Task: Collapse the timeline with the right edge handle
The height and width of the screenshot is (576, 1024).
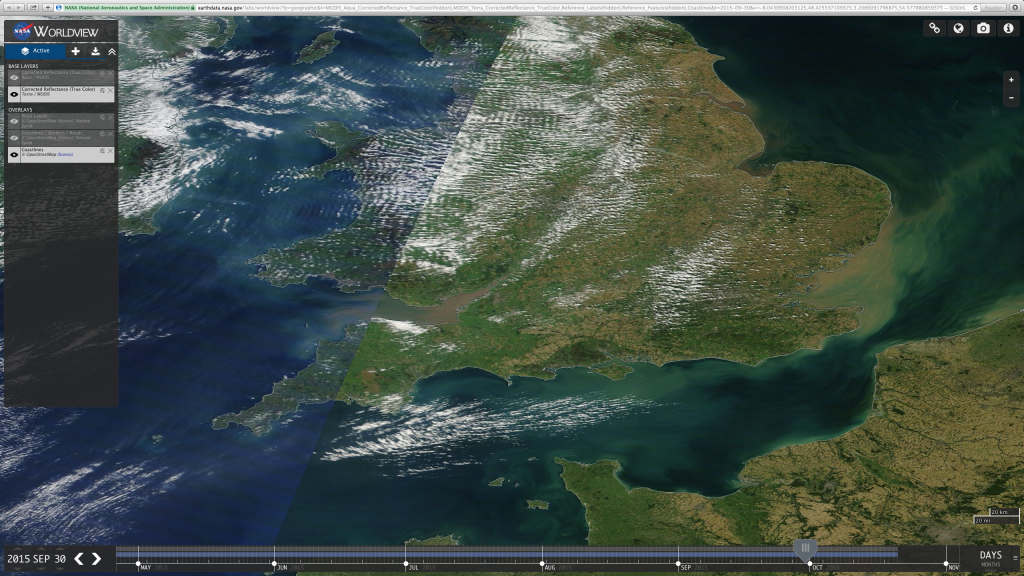Action: pos(1016,558)
